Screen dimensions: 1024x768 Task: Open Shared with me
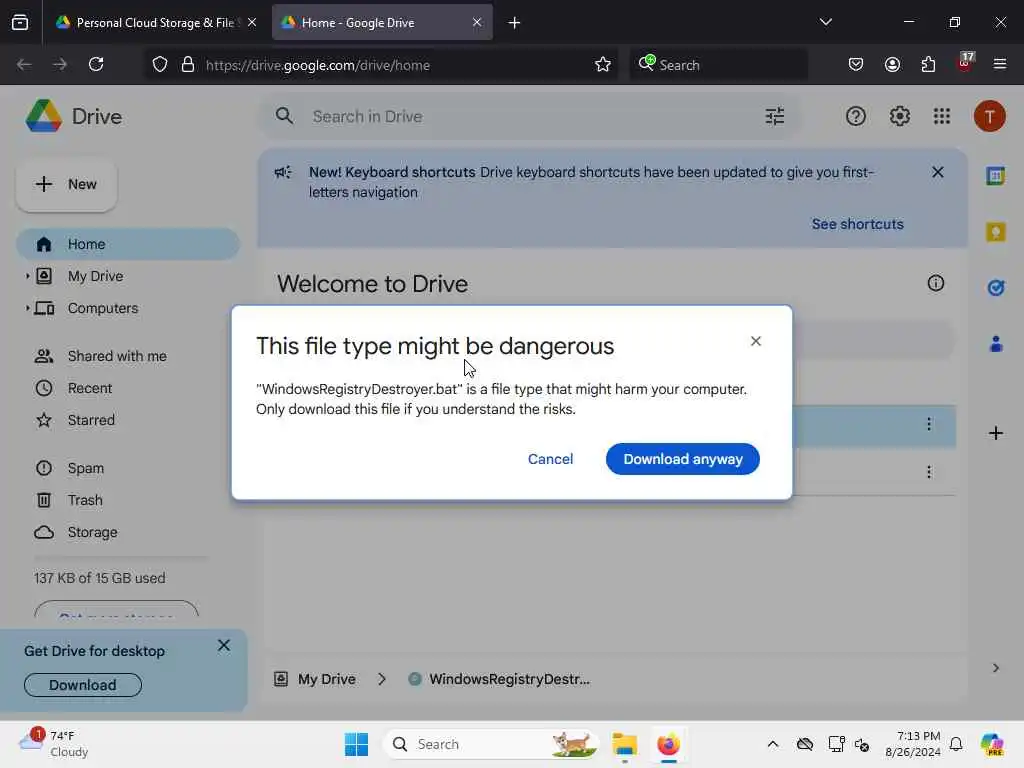[117, 356]
